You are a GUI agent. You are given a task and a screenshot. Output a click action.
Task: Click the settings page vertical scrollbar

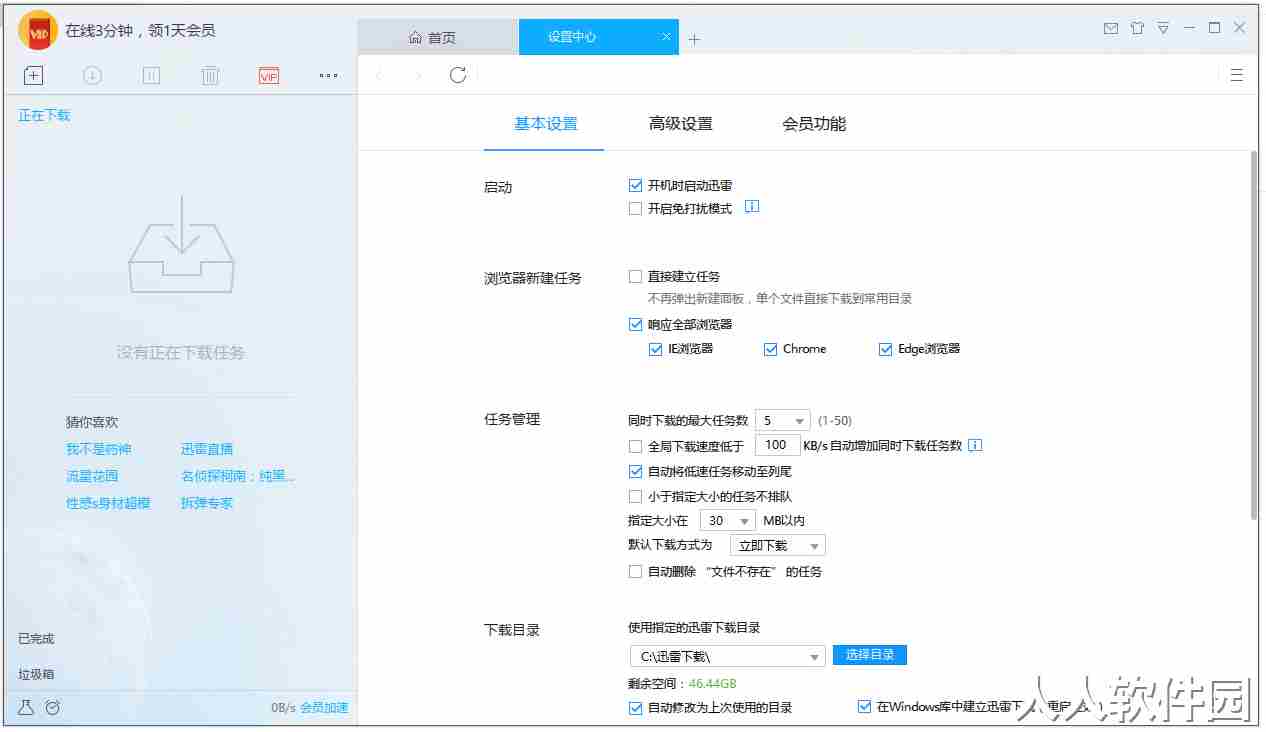point(1254,335)
